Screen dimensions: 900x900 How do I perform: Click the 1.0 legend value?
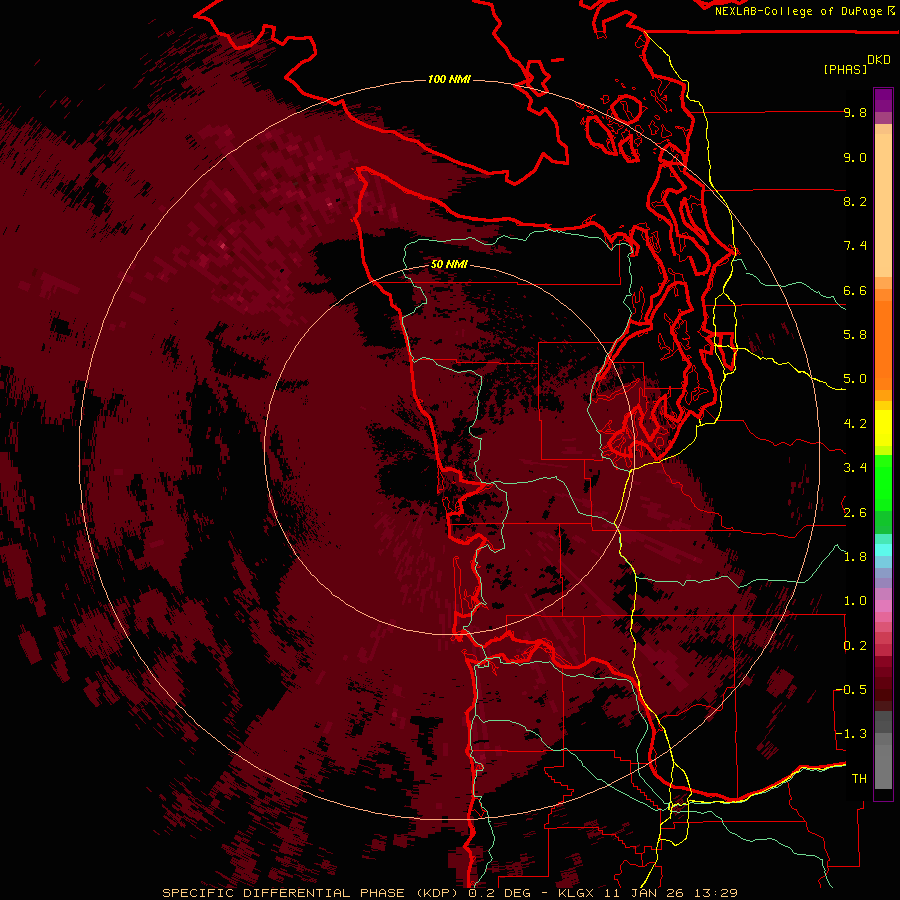point(855,601)
